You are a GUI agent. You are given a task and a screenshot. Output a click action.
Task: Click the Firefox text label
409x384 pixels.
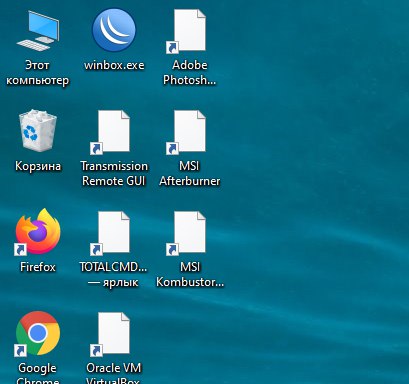coord(38,267)
